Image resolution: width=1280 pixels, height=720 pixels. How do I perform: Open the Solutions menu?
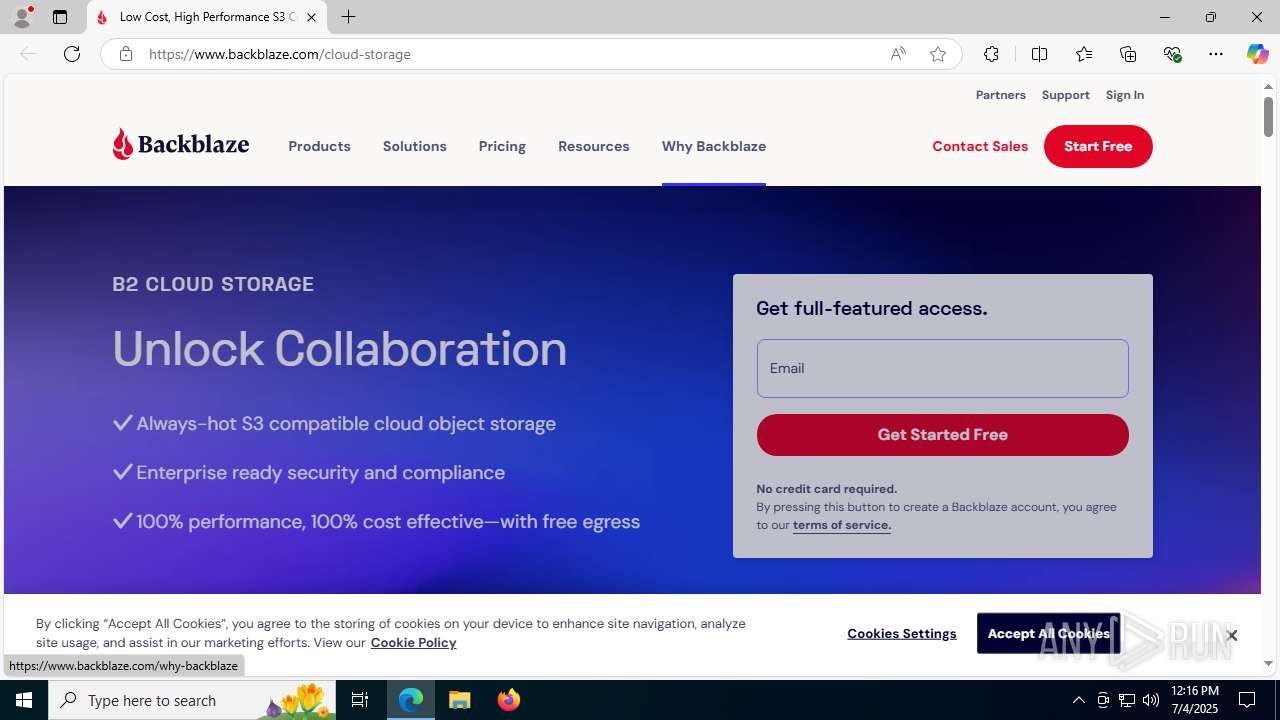414,146
